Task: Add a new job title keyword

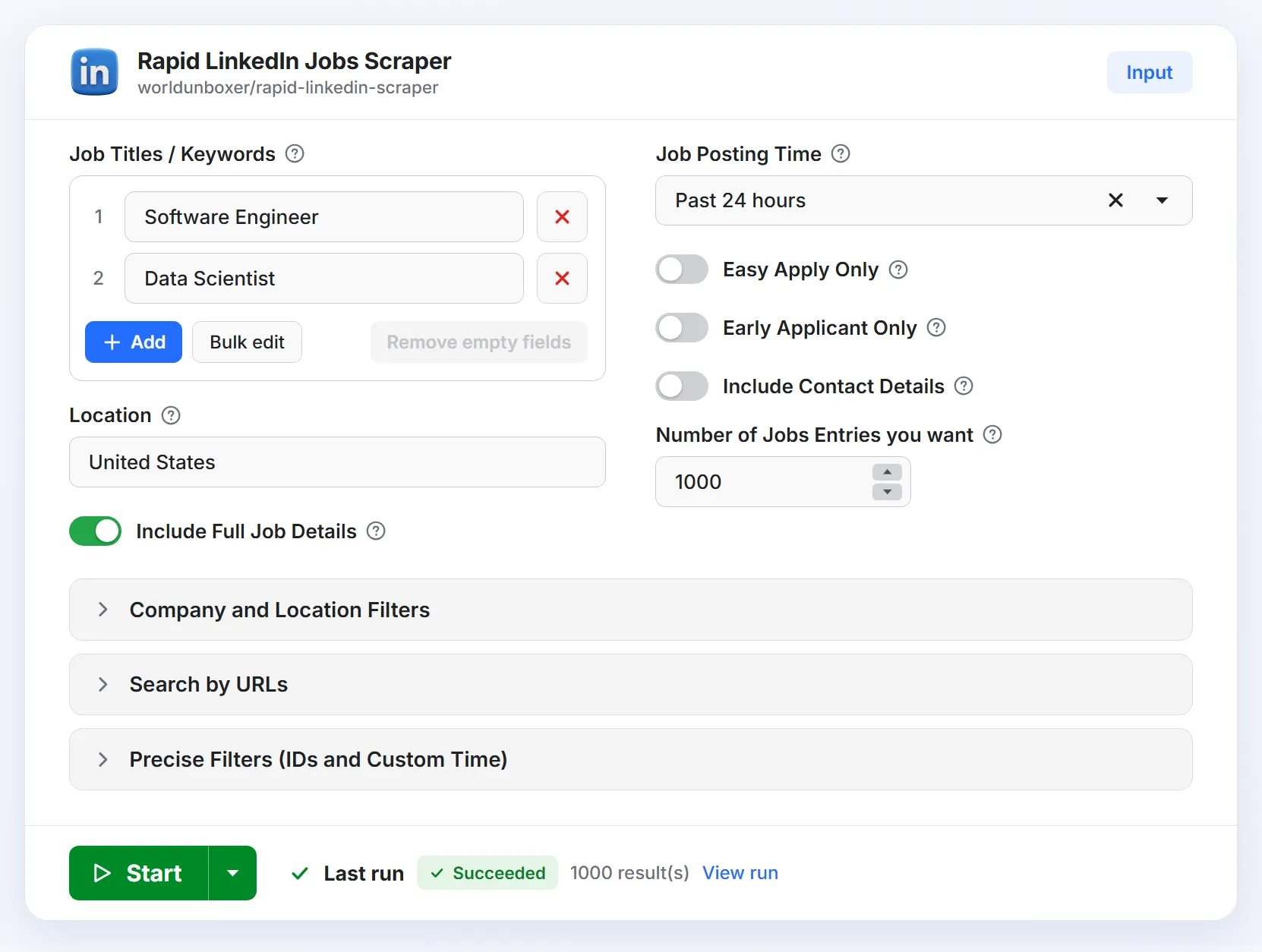Action: (134, 342)
